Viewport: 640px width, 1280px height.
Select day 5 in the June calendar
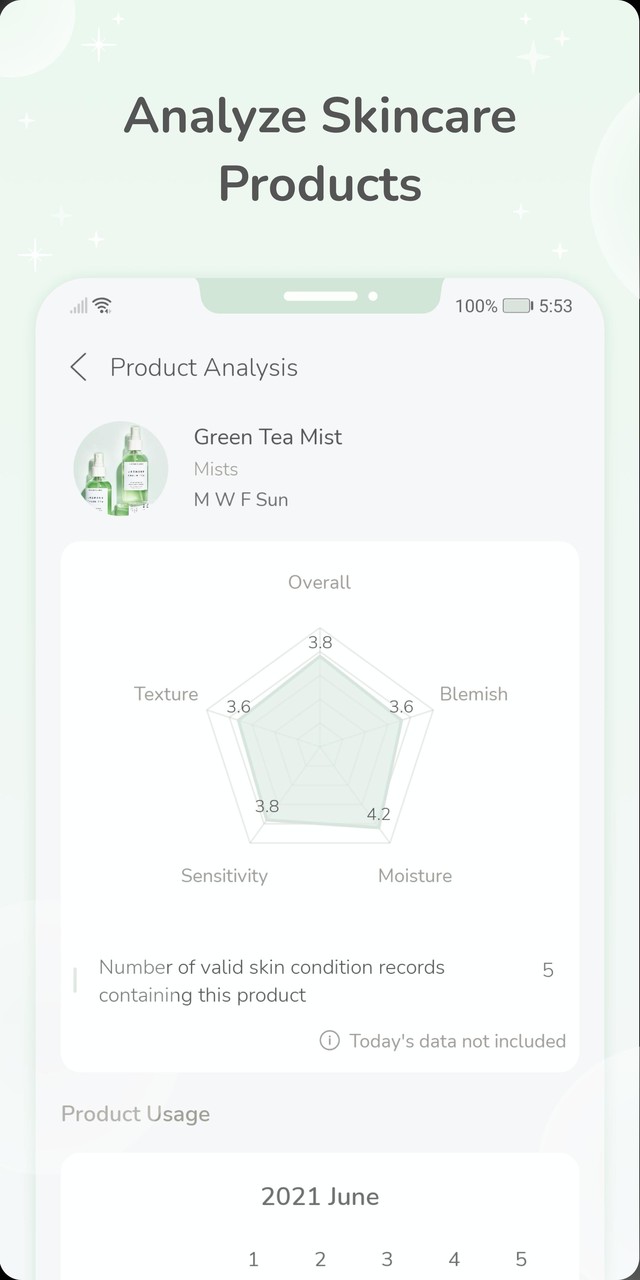[521, 1259]
